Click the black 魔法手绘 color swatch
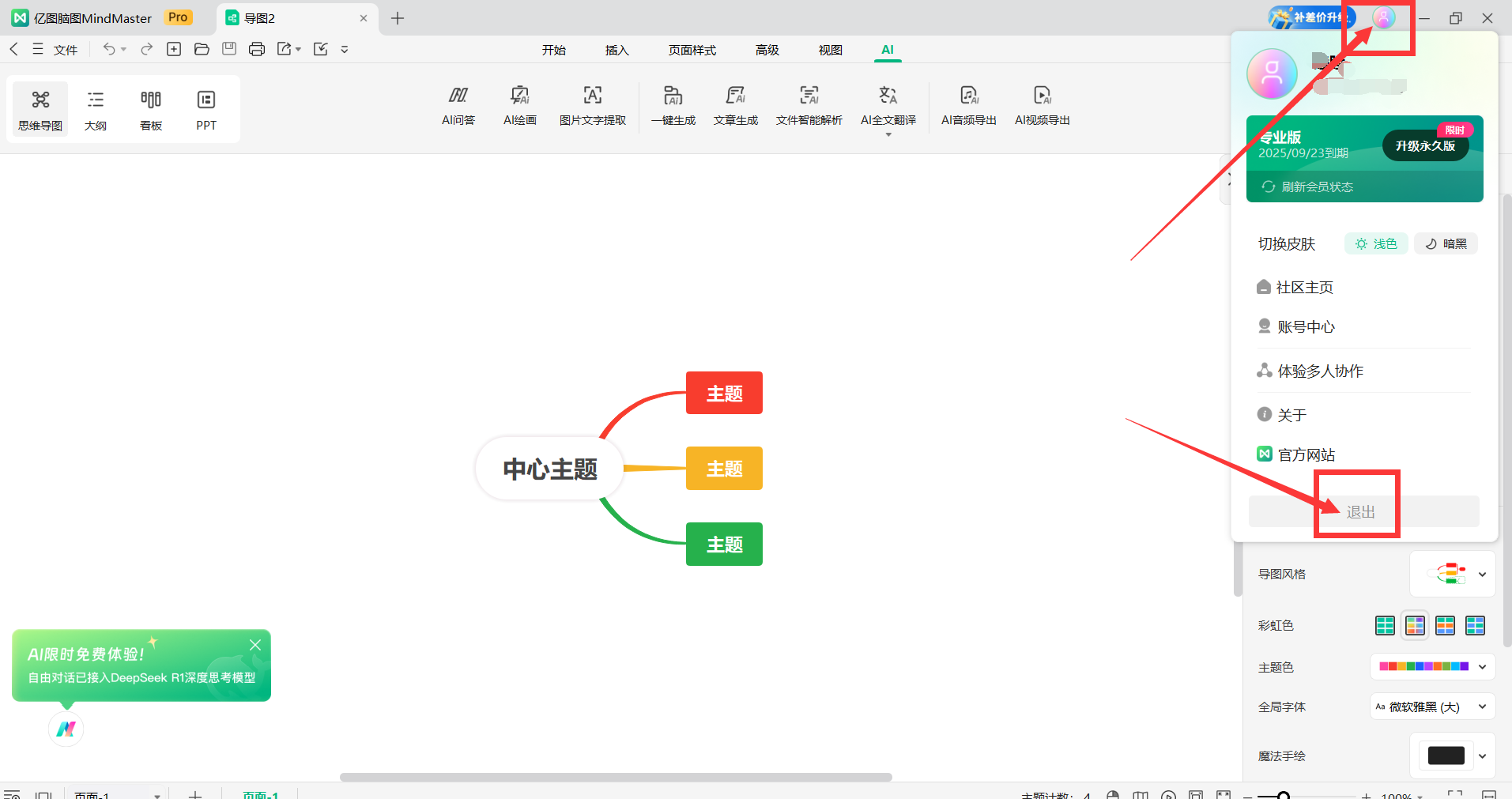This screenshot has height=799, width=1512. [x=1446, y=756]
